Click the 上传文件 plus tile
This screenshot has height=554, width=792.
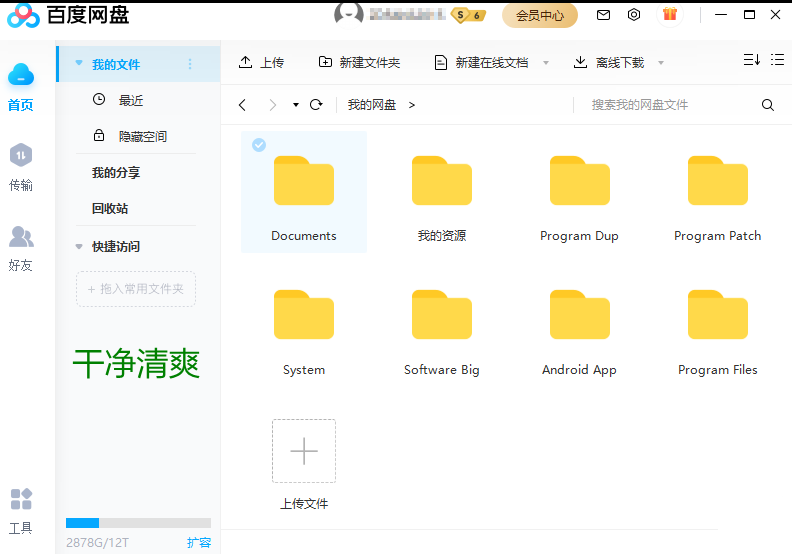[304, 451]
